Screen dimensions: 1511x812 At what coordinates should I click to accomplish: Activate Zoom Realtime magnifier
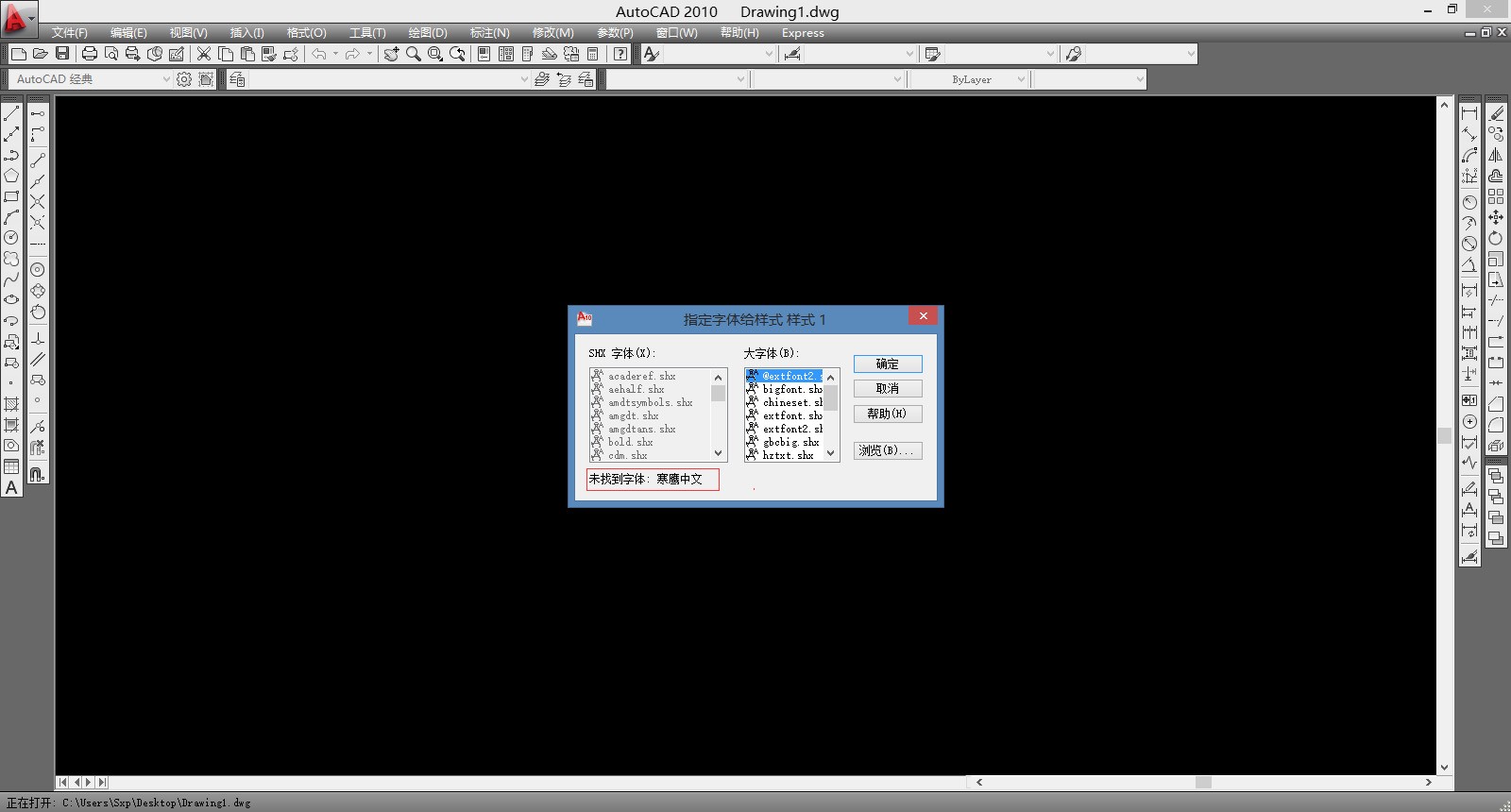click(413, 54)
